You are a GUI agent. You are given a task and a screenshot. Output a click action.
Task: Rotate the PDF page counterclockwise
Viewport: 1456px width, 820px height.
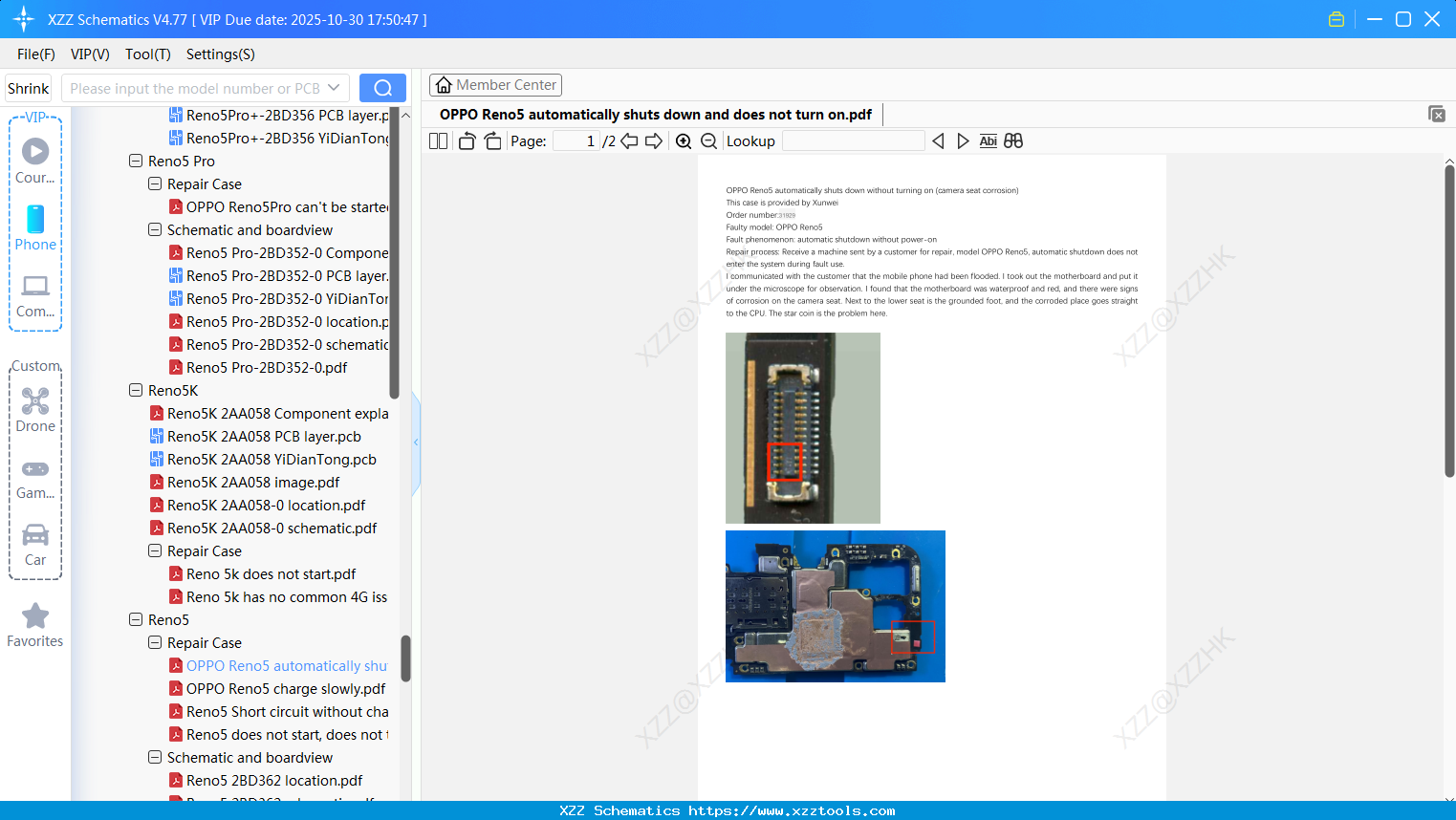click(x=467, y=141)
